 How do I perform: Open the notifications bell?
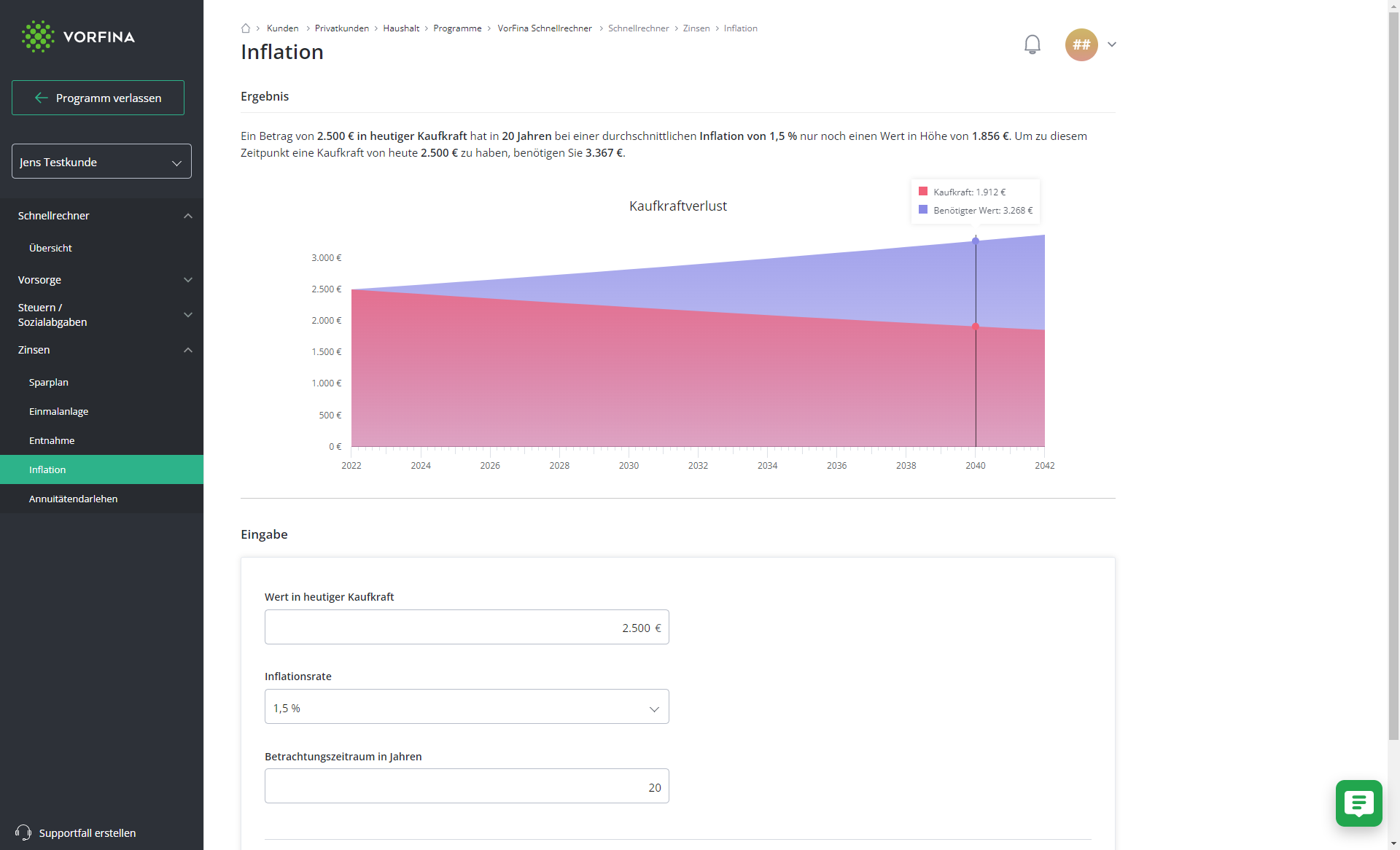[x=1032, y=44]
